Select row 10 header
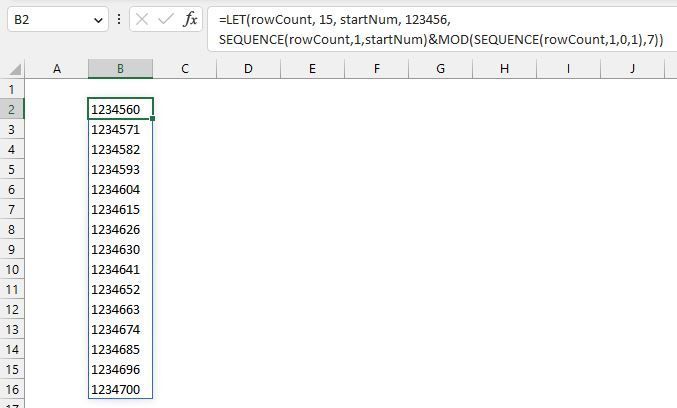The height and width of the screenshot is (408, 677). click(12, 269)
